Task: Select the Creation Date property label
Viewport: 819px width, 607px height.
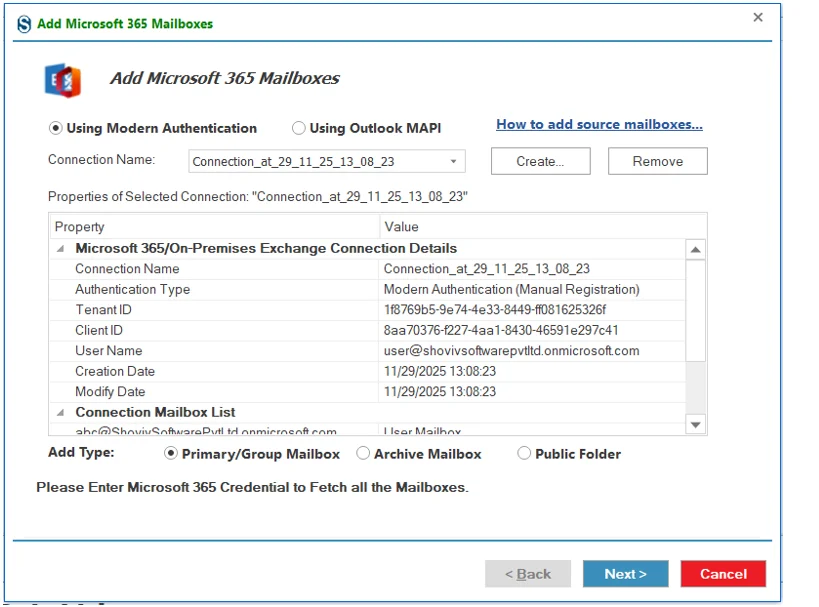Action: click(x=115, y=371)
